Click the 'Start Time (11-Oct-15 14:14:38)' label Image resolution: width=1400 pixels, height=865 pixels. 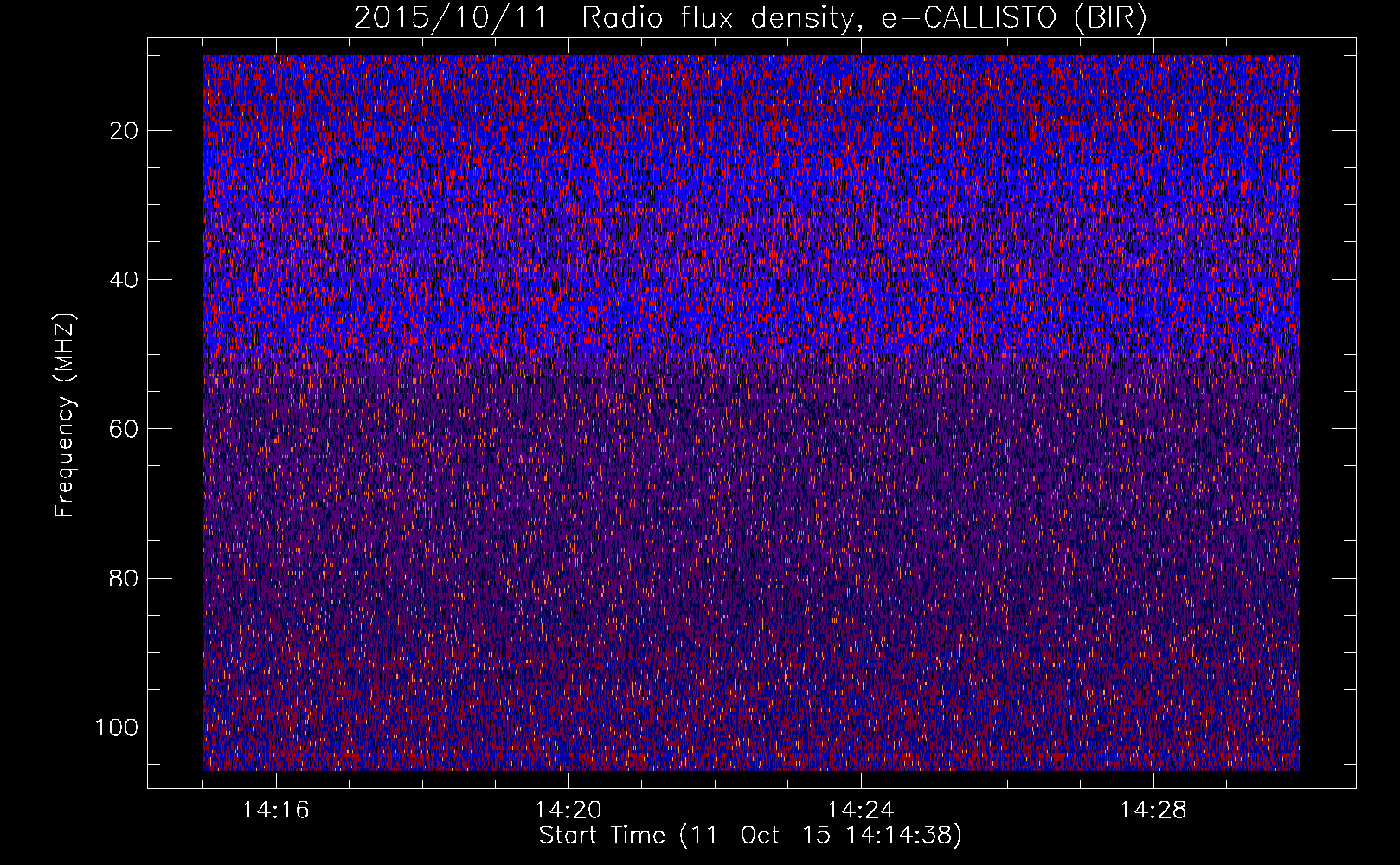click(750, 836)
